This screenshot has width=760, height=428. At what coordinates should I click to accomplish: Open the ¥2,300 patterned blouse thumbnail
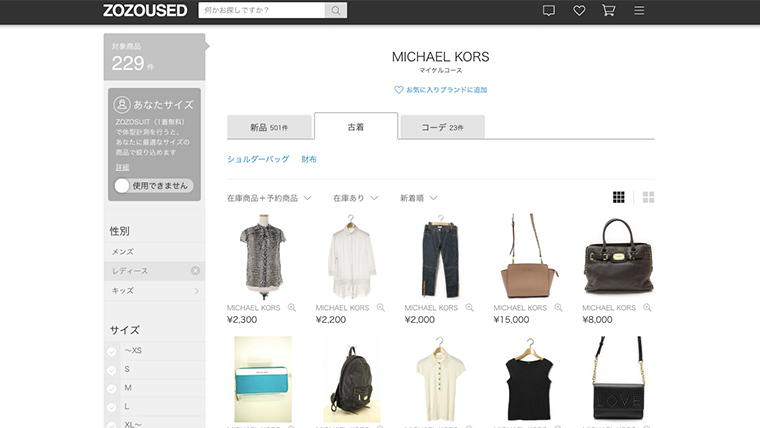click(x=263, y=257)
